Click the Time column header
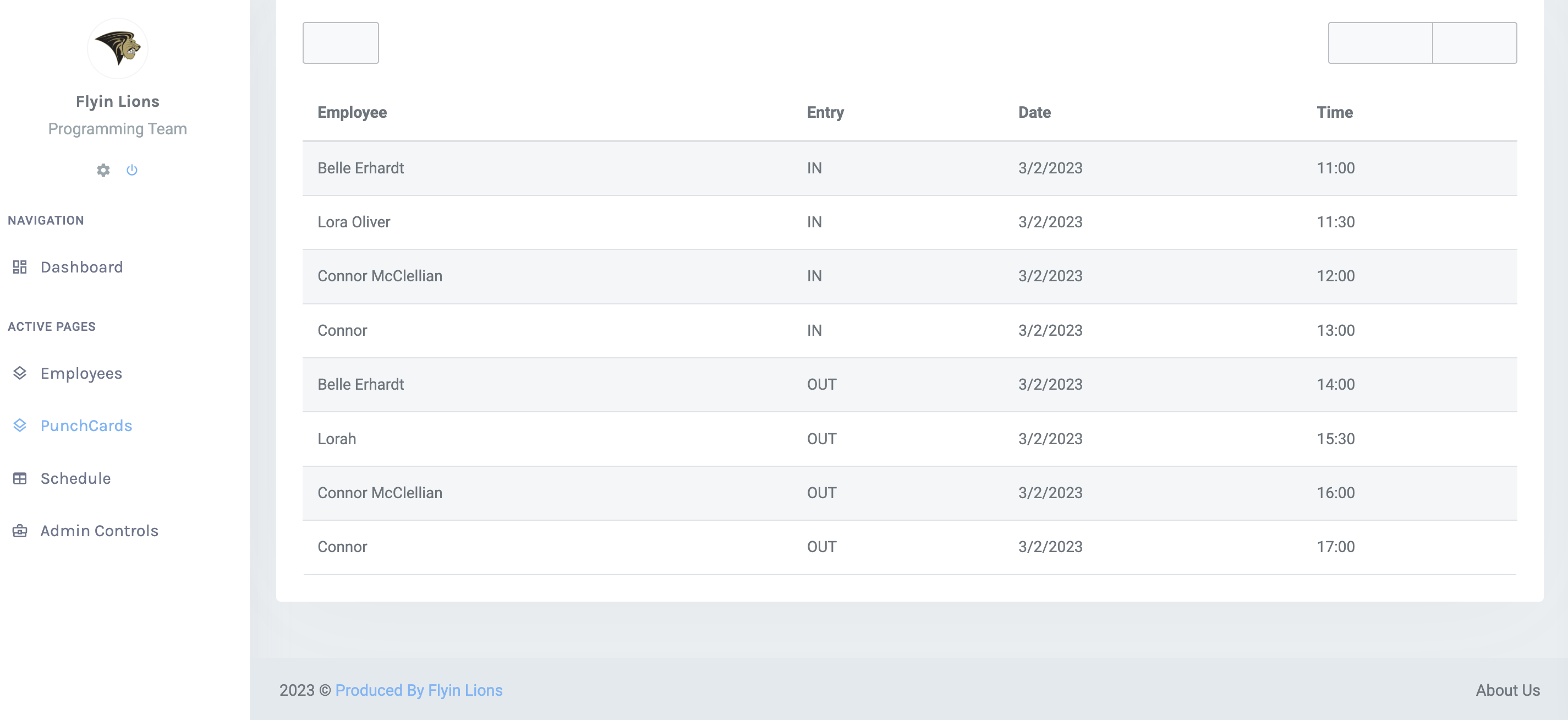 pos(1334,112)
